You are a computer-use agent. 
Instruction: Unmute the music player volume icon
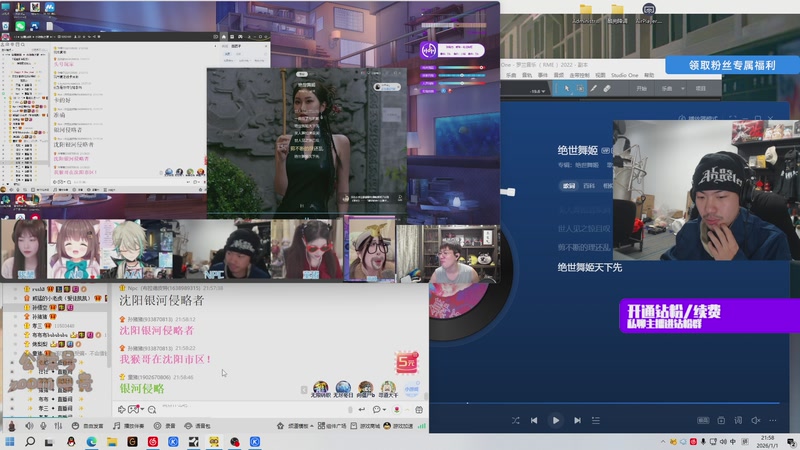(756, 420)
